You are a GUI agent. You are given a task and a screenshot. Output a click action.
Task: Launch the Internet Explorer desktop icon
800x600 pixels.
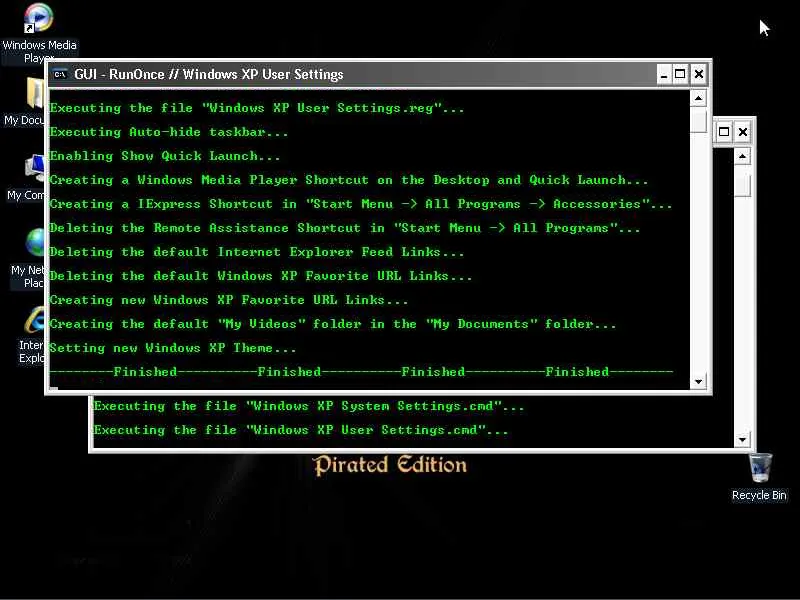35,320
